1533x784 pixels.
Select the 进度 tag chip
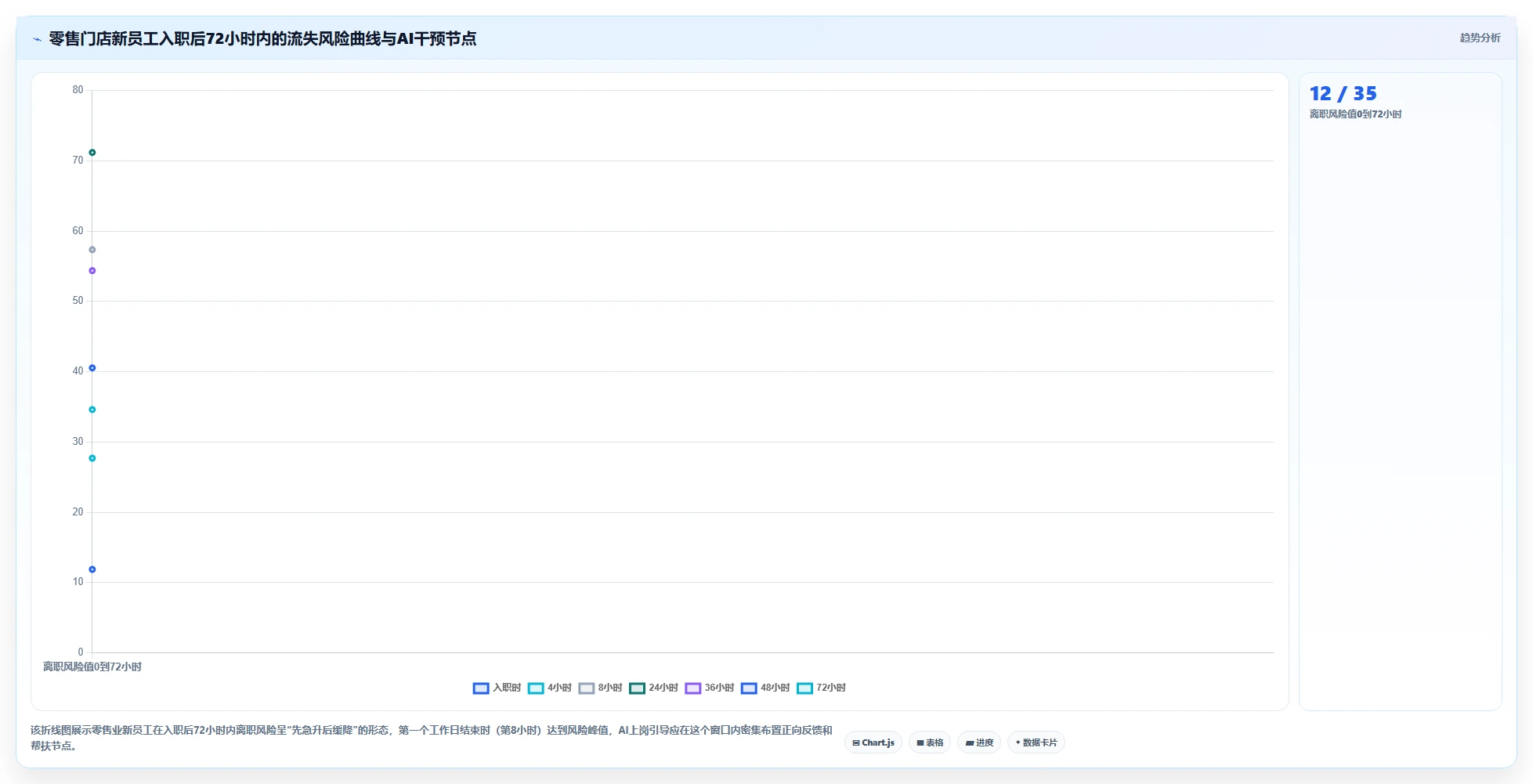point(979,742)
